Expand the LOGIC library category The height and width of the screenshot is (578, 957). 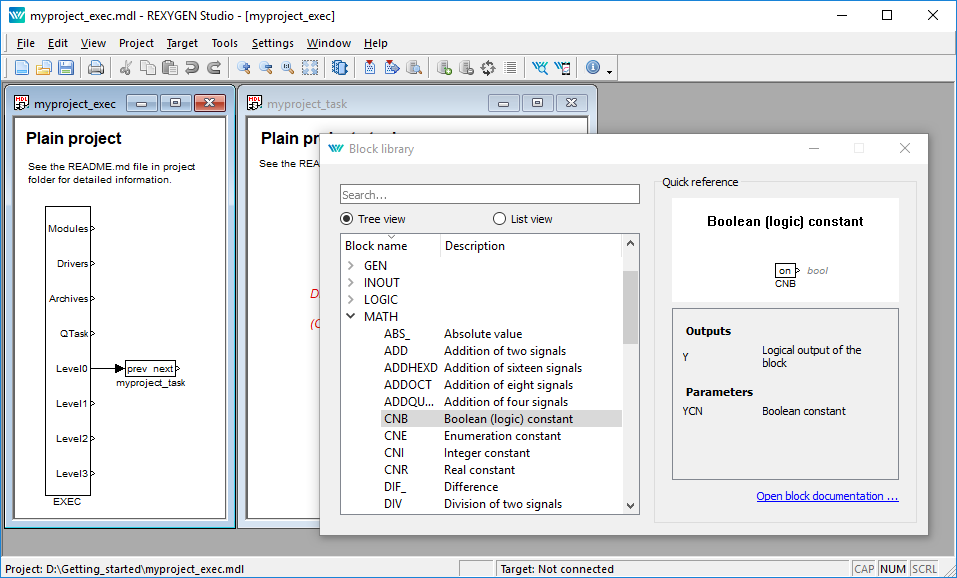pos(351,300)
